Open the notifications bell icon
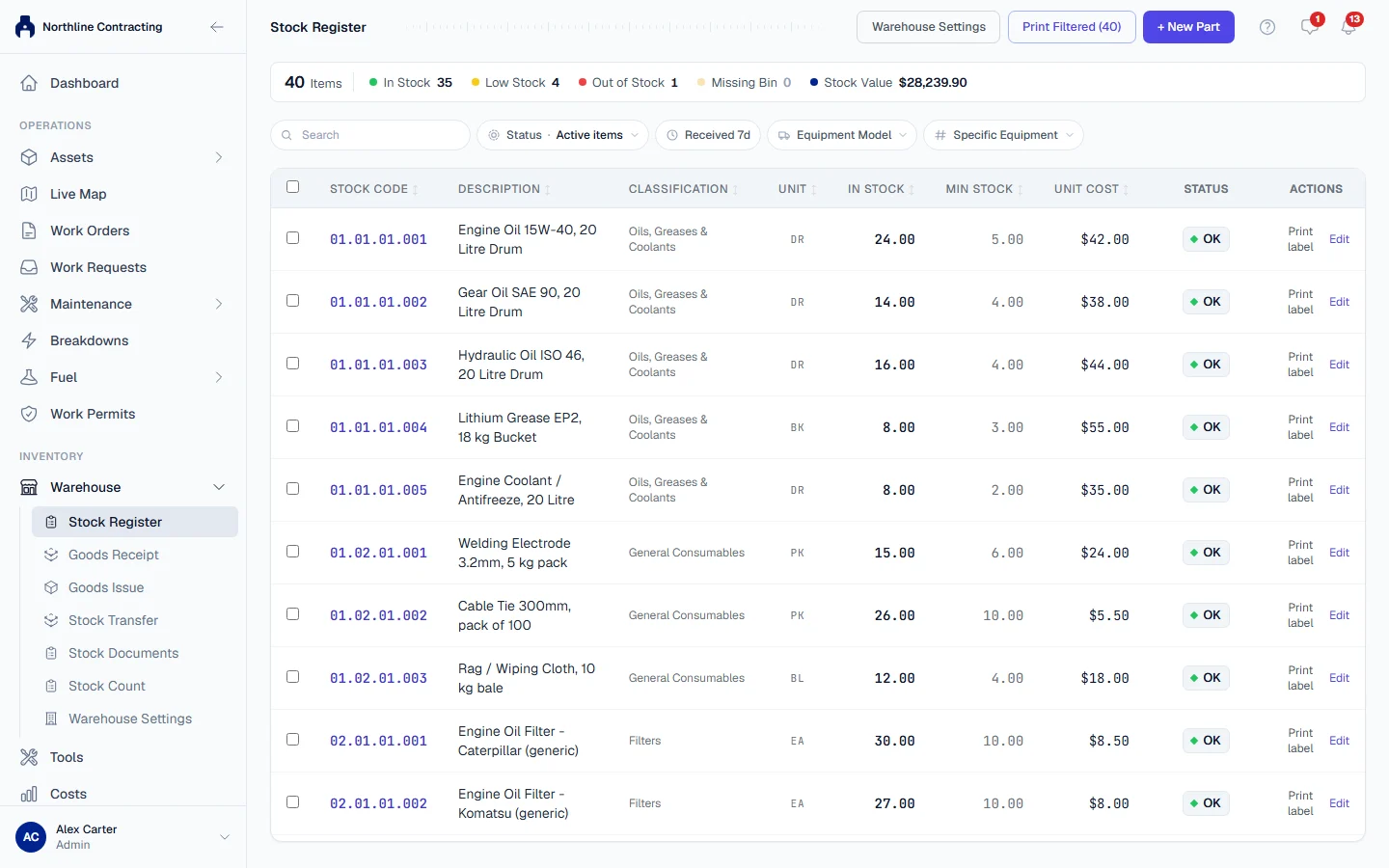The width and height of the screenshot is (1389, 868). [1348, 27]
